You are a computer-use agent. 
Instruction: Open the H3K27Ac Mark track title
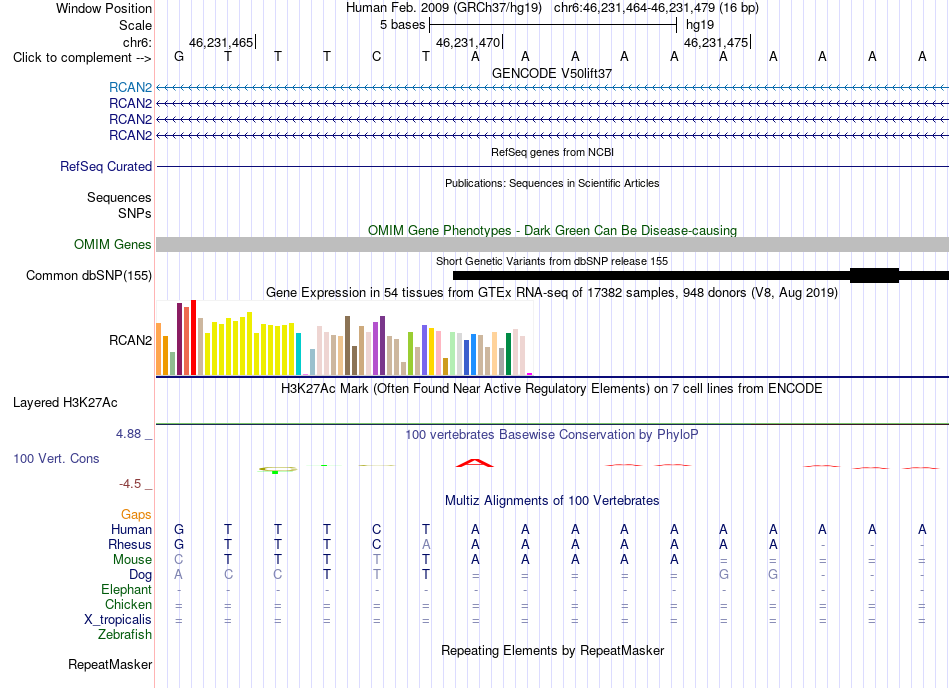(x=552, y=389)
